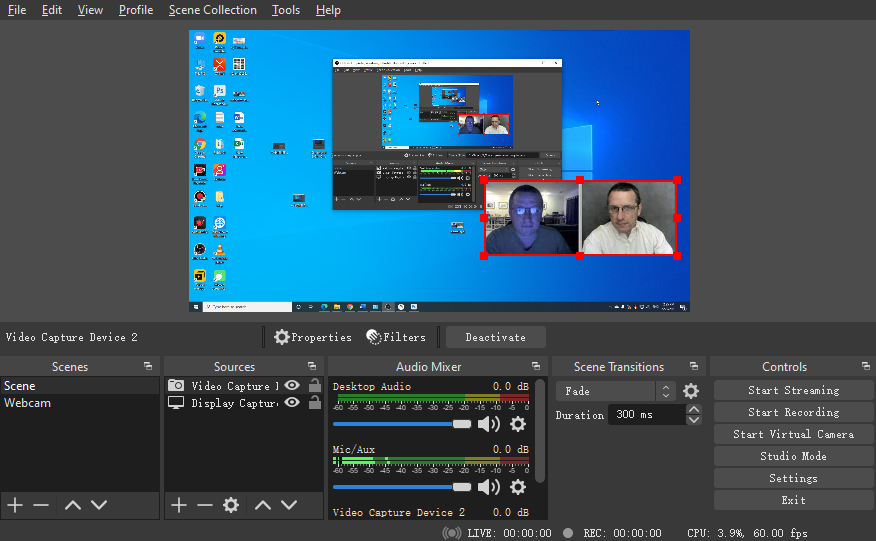Click Start Recording
The width and height of the screenshot is (876, 541).
[x=793, y=412]
